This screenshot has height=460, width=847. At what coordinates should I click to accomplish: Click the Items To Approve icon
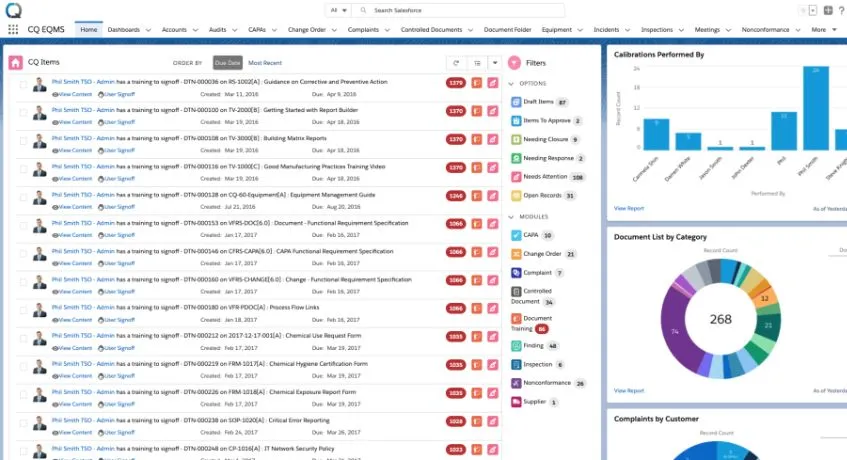tap(516, 120)
